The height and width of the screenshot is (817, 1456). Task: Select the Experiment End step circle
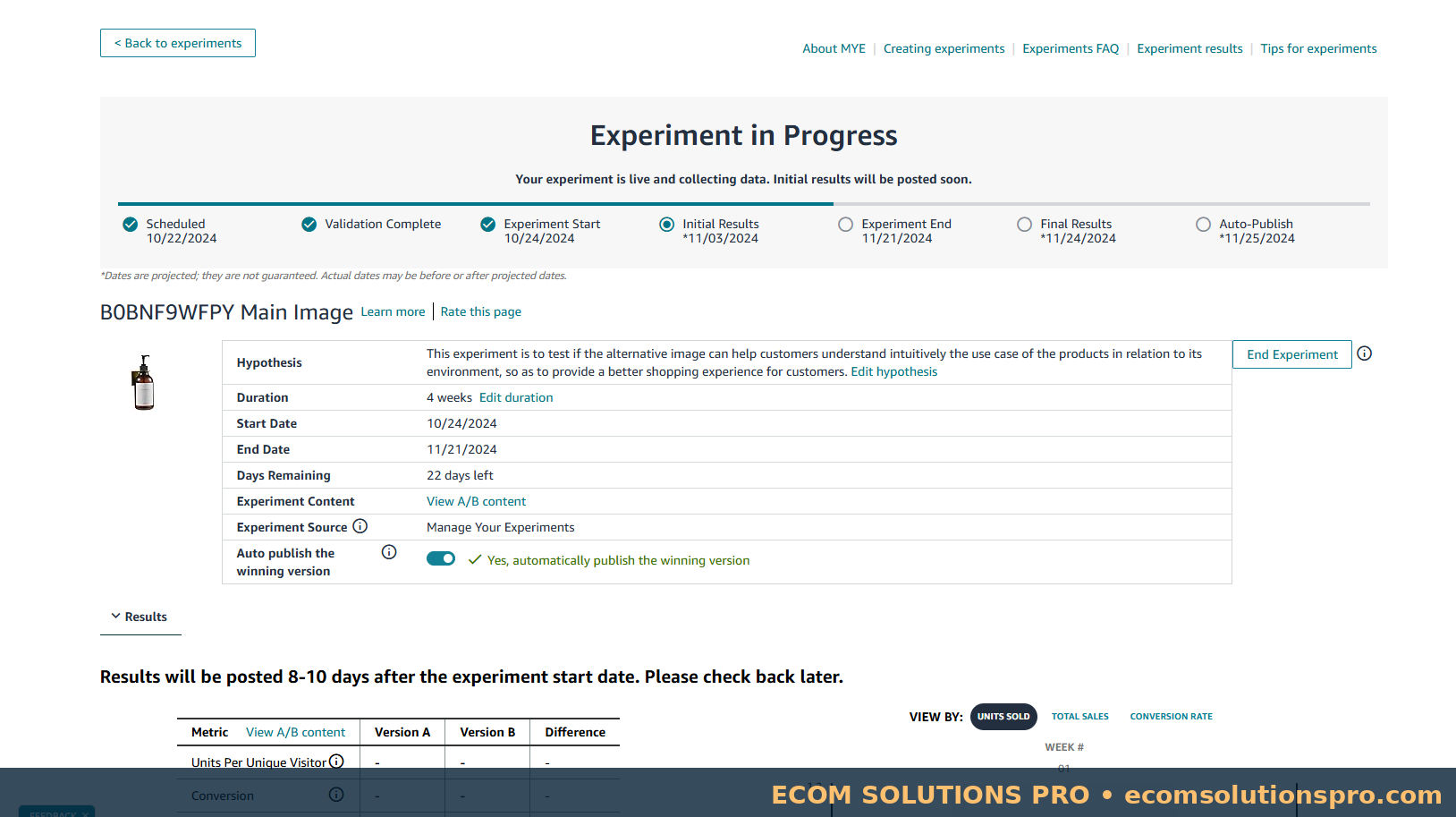[846, 225]
